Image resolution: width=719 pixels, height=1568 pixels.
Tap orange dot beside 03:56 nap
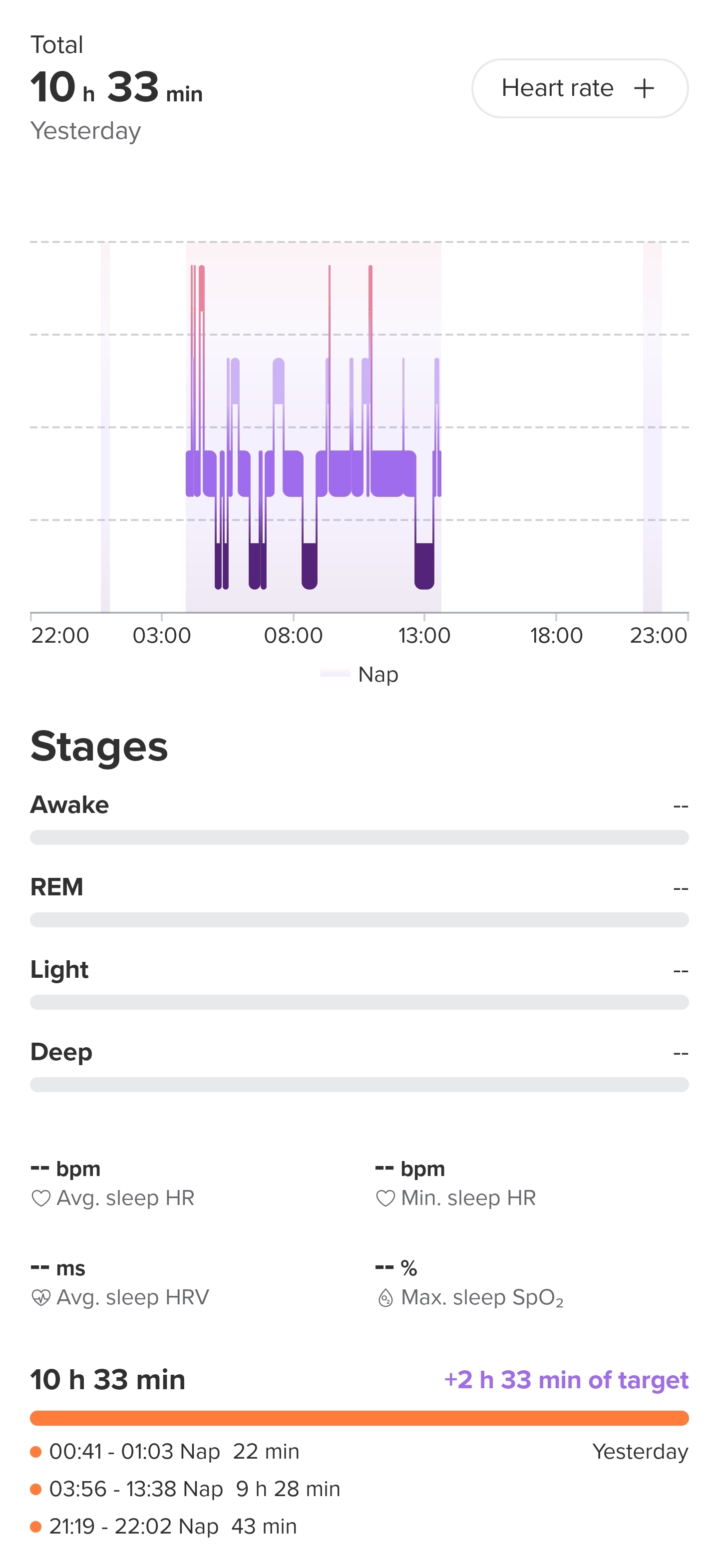pyautogui.click(x=36, y=1489)
